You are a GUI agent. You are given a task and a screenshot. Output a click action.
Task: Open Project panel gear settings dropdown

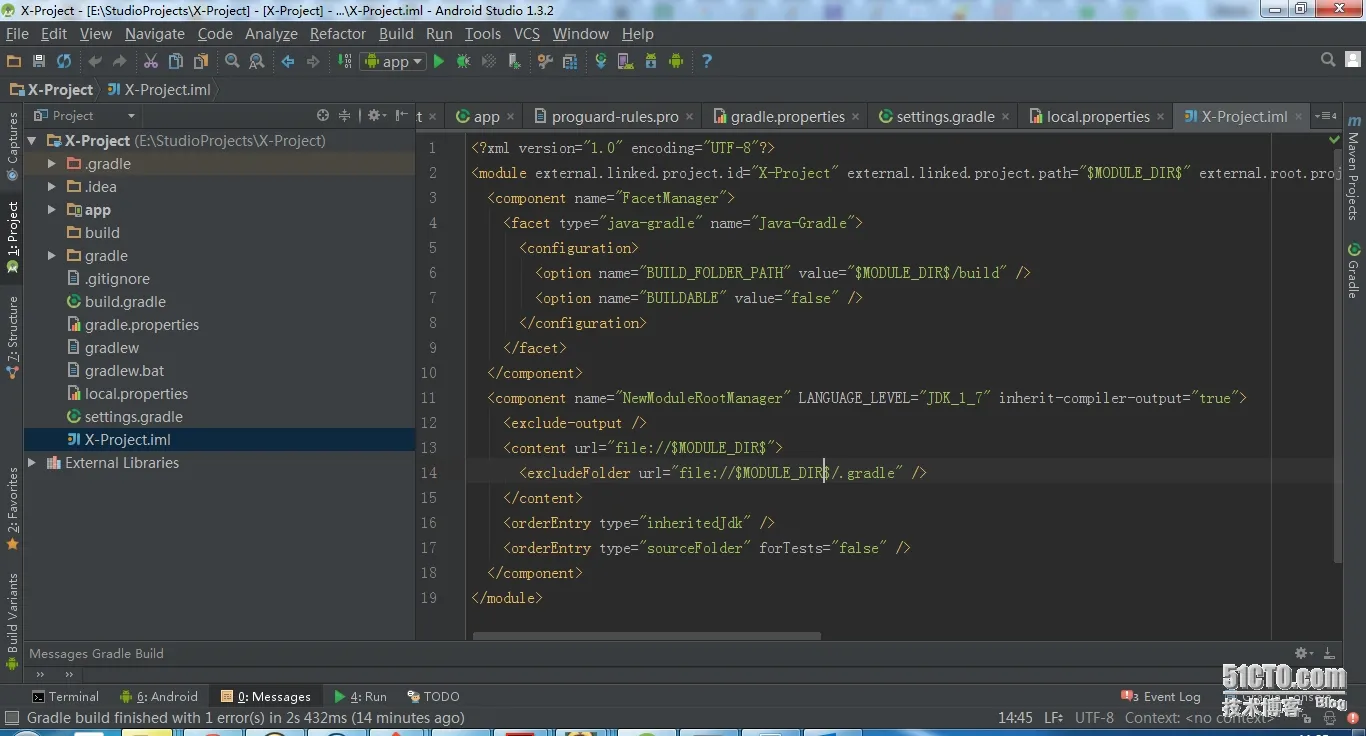click(377, 116)
